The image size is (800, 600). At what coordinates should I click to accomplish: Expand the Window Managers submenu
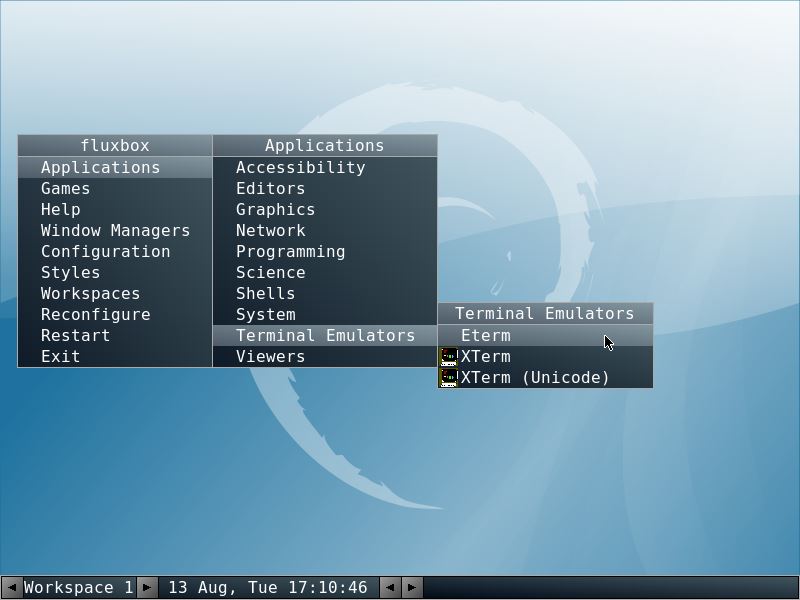(115, 230)
